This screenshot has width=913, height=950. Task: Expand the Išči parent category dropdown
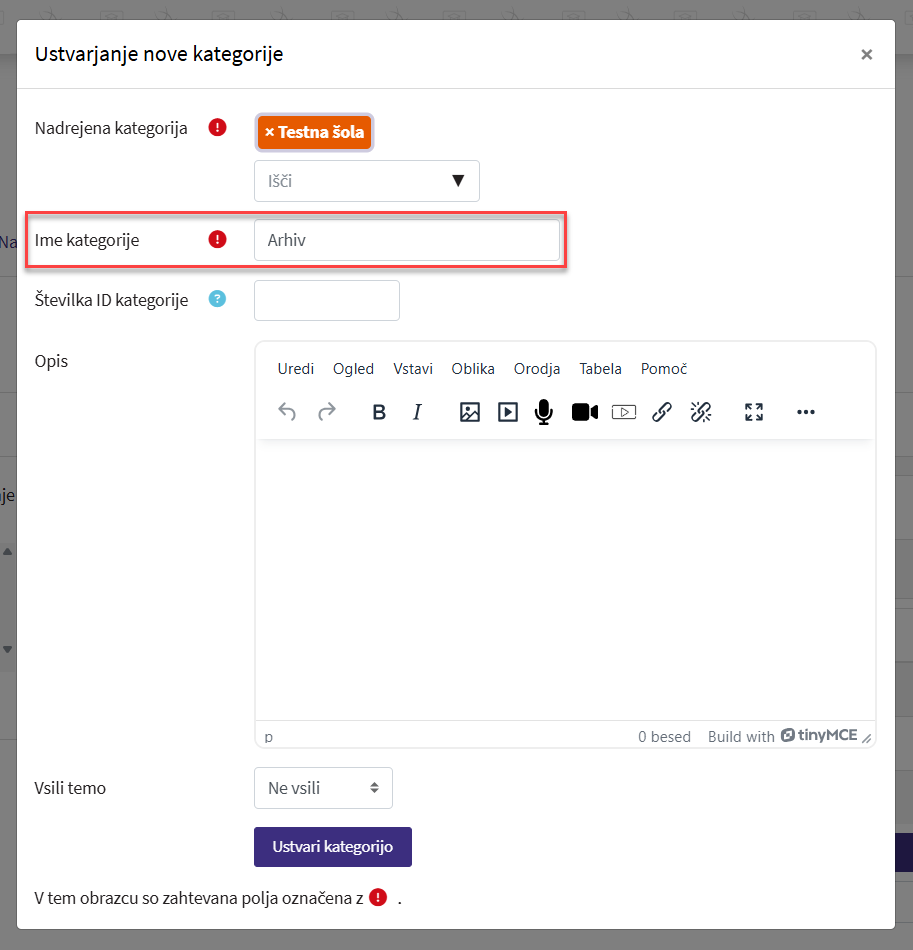pyautogui.click(x=458, y=181)
